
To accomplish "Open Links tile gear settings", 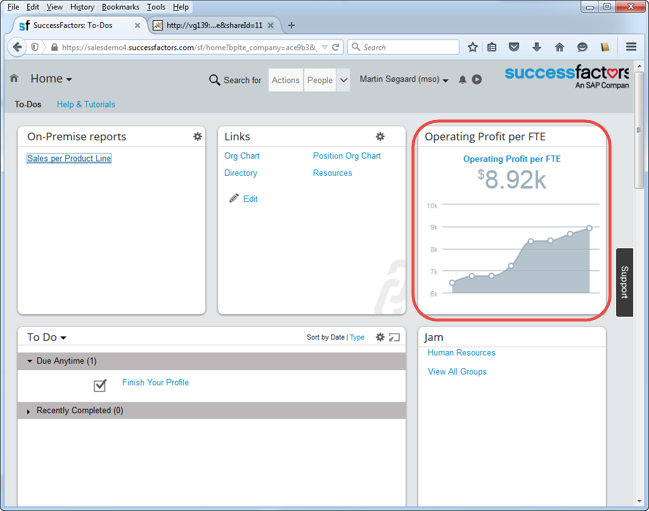I will (x=380, y=137).
